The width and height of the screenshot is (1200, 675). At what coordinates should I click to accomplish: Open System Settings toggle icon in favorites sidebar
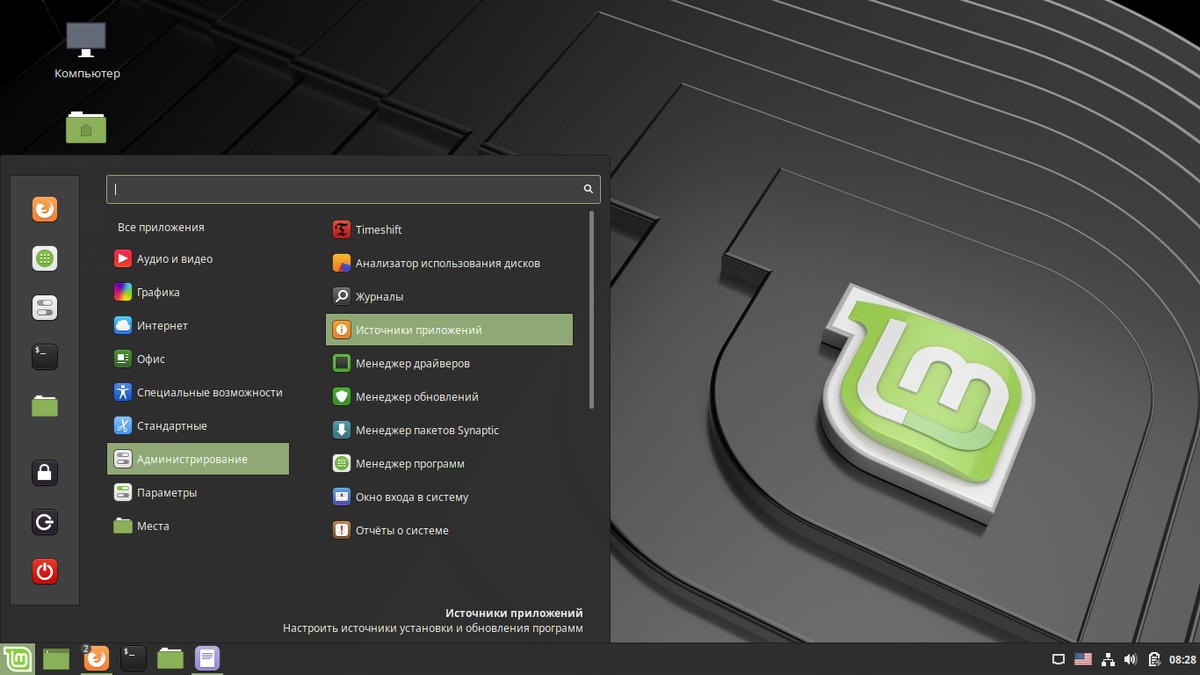click(44, 307)
